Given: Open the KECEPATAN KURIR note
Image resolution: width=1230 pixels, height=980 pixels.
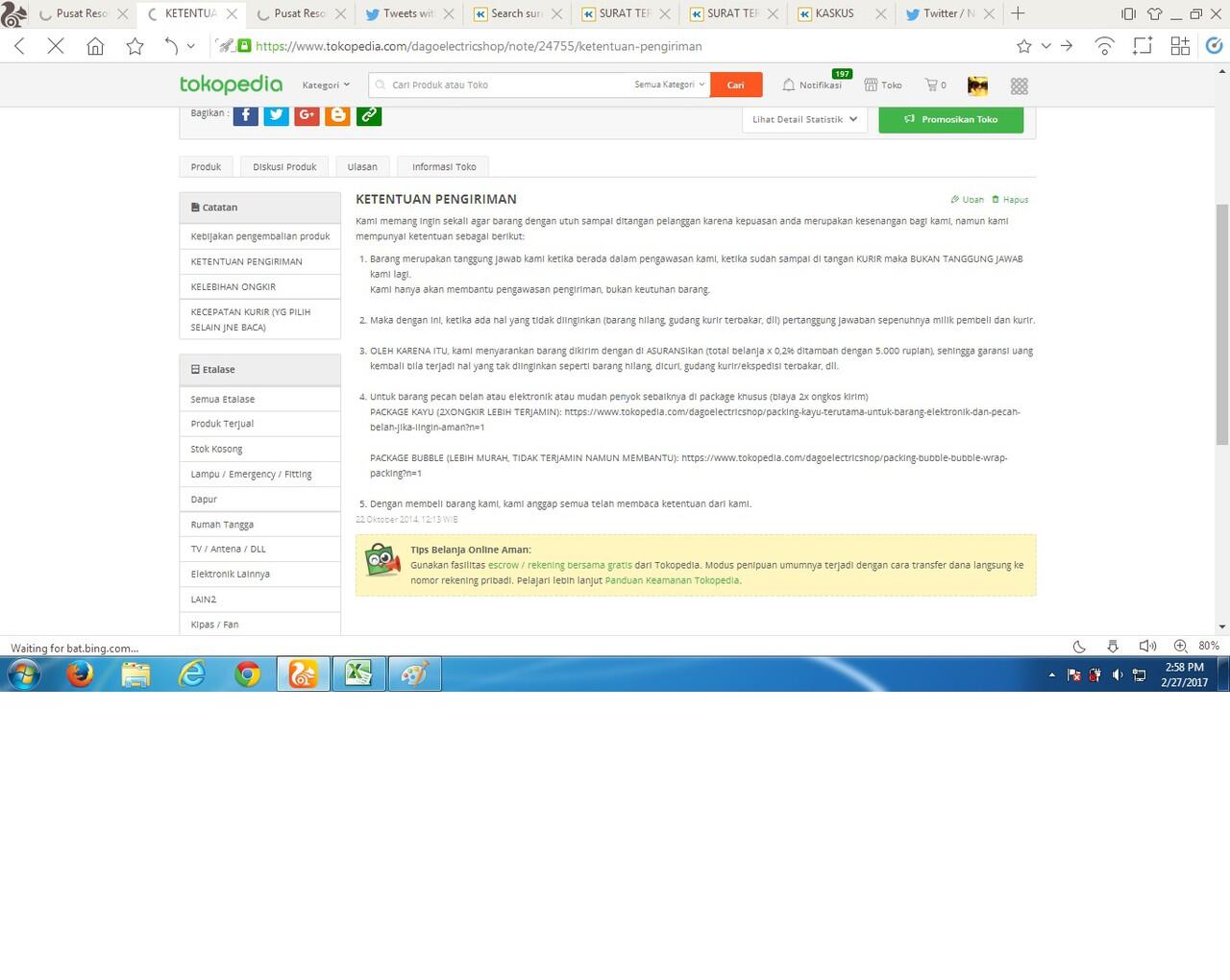Looking at the screenshot, I should click(x=260, y=319).
